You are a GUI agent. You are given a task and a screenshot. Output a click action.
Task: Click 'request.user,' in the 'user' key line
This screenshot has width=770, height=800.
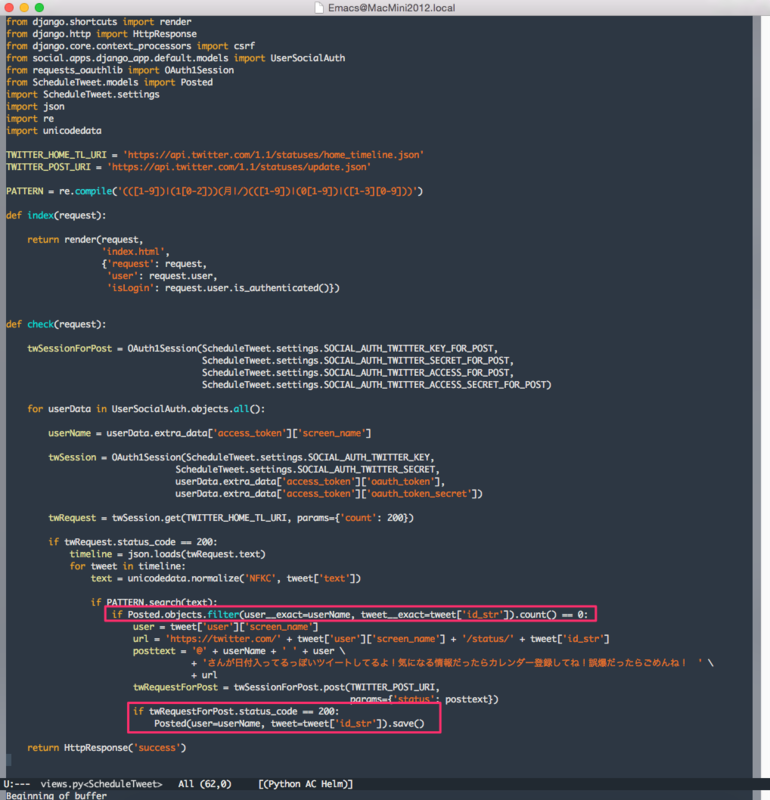(x=183, y=276)
